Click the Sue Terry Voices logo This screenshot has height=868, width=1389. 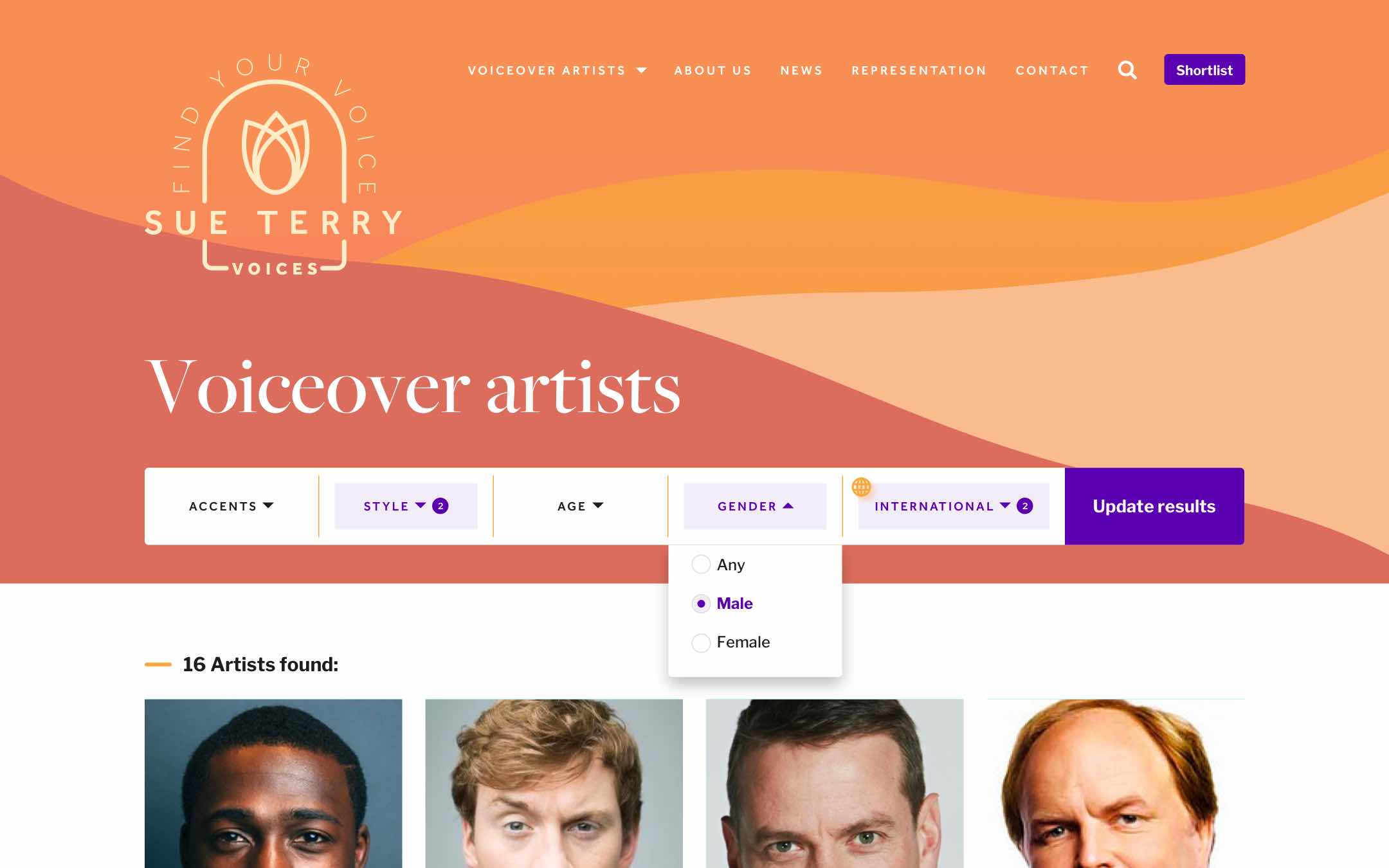point(274,165)
